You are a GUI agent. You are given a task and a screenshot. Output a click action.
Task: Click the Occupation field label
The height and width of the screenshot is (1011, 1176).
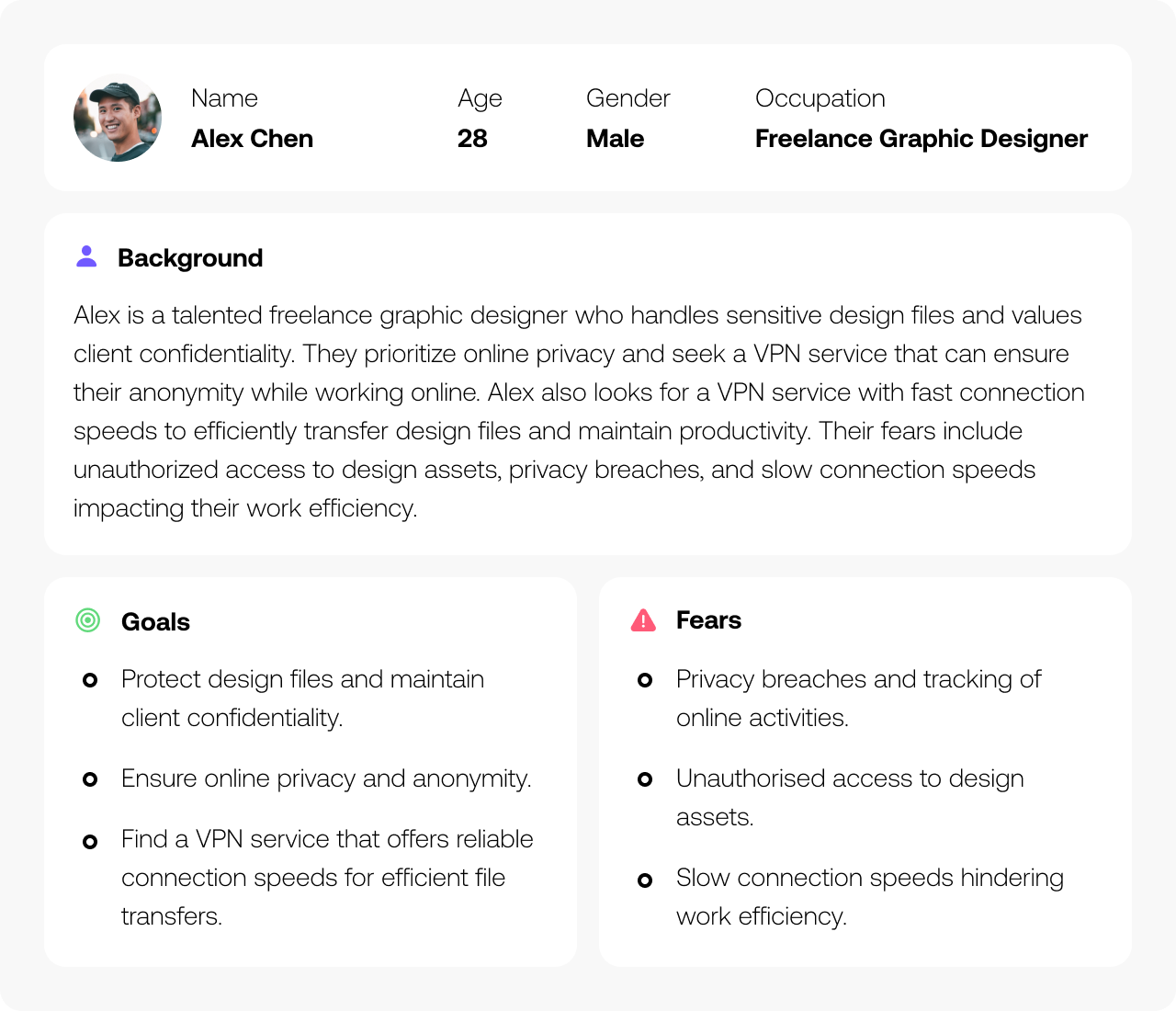coord(820,98)
